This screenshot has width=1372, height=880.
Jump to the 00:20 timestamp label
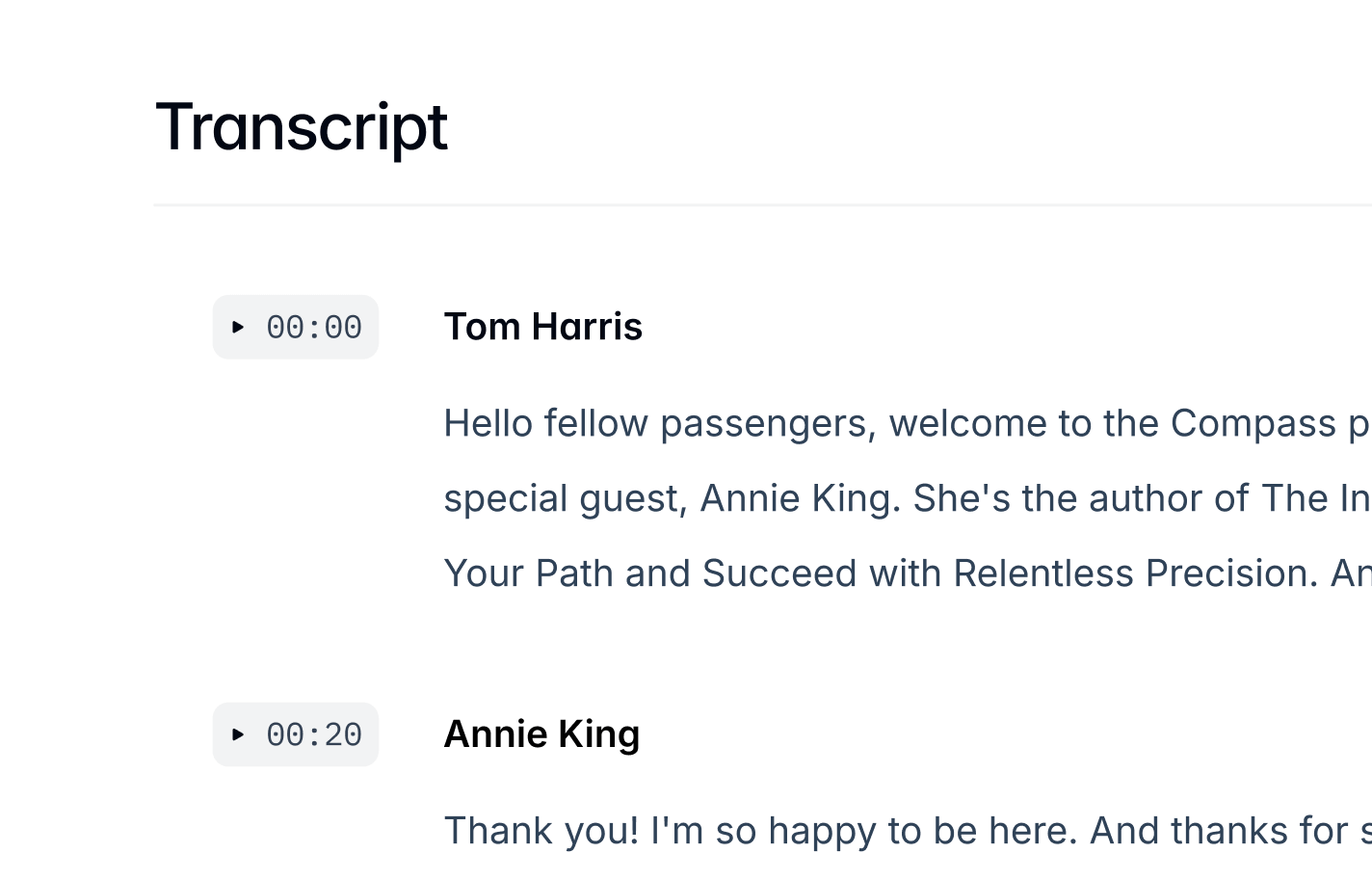(x=314, y=735)
